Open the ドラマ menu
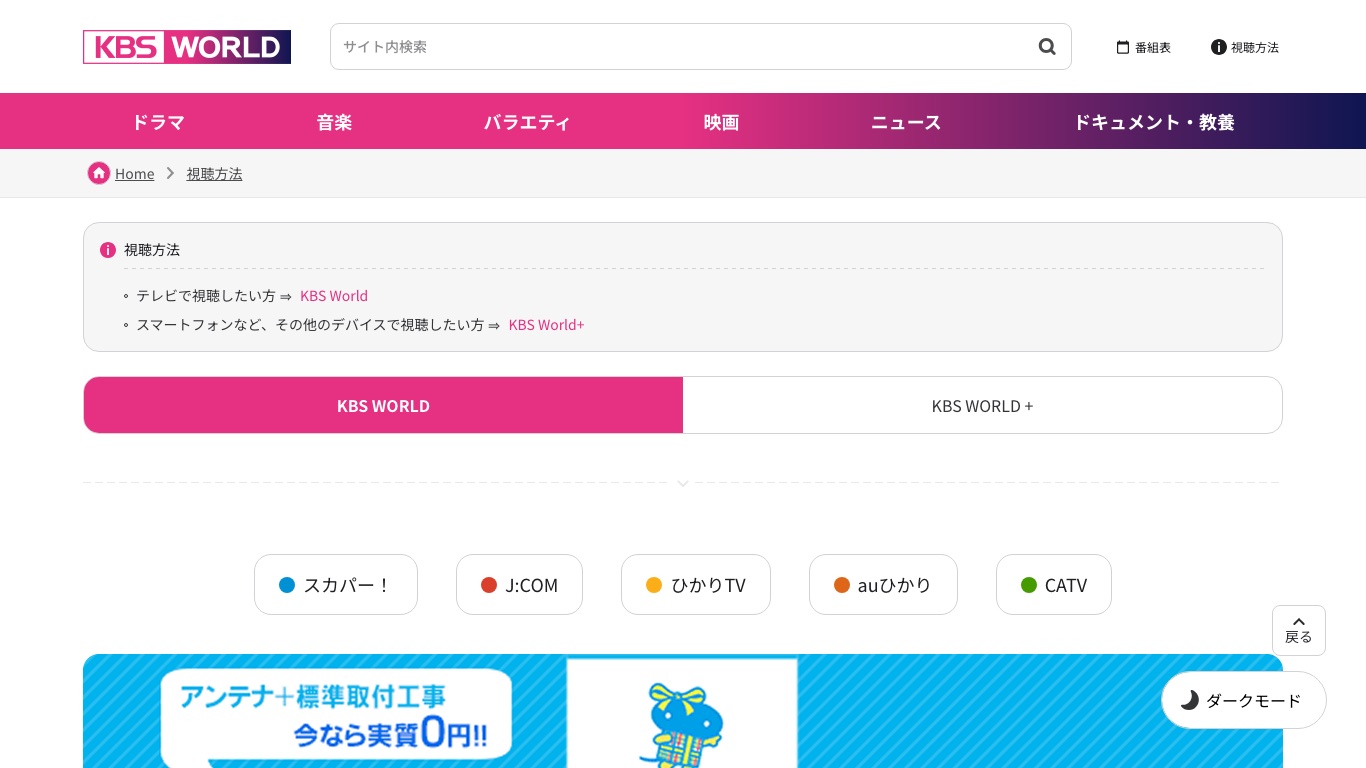1366x768 pixels. click(x=158, y=122)
